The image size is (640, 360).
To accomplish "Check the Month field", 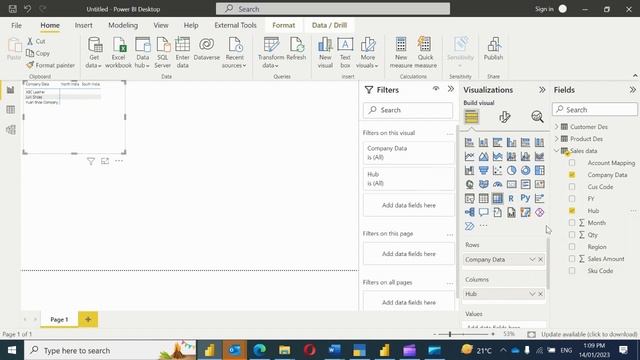I will [x=572, y=223].
